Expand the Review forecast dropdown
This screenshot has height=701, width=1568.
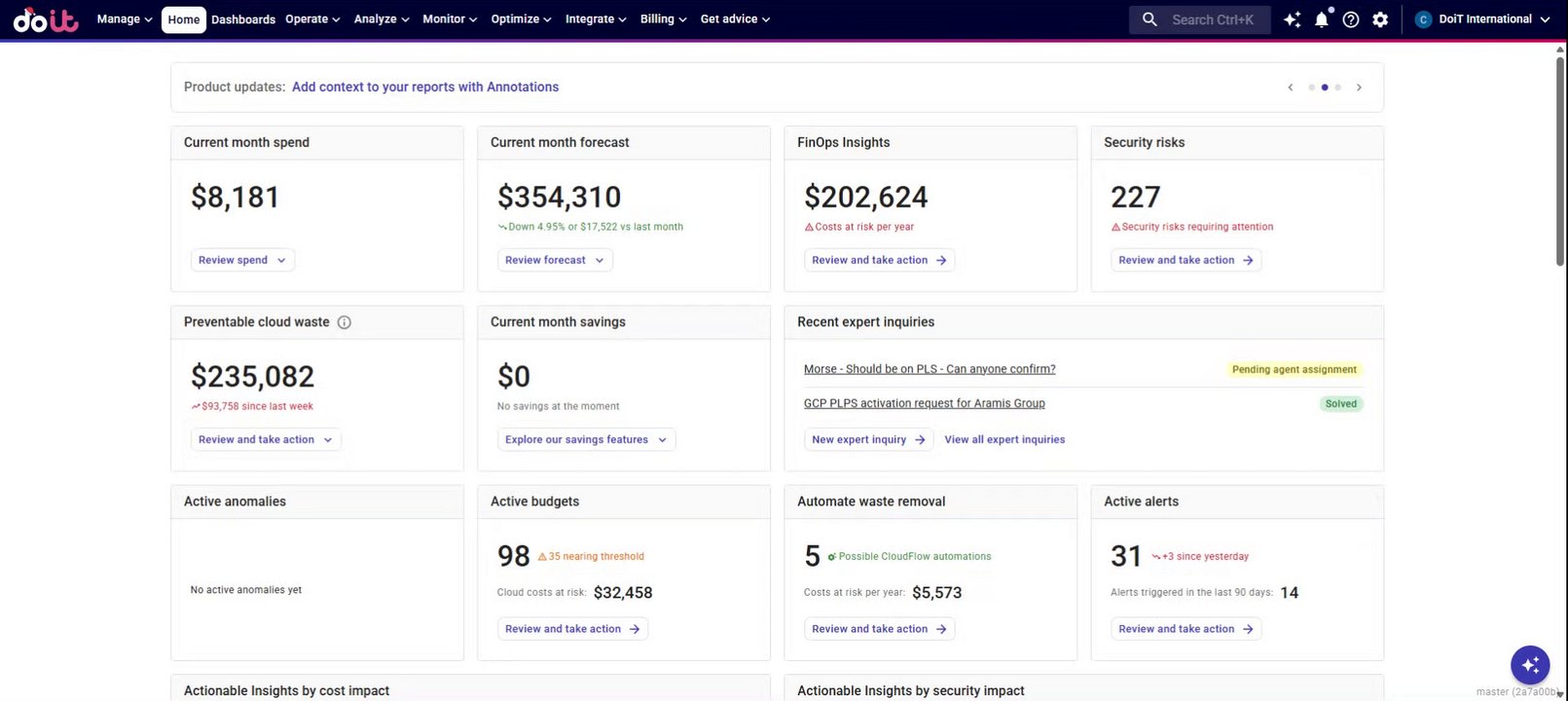(x=555, y=260)
